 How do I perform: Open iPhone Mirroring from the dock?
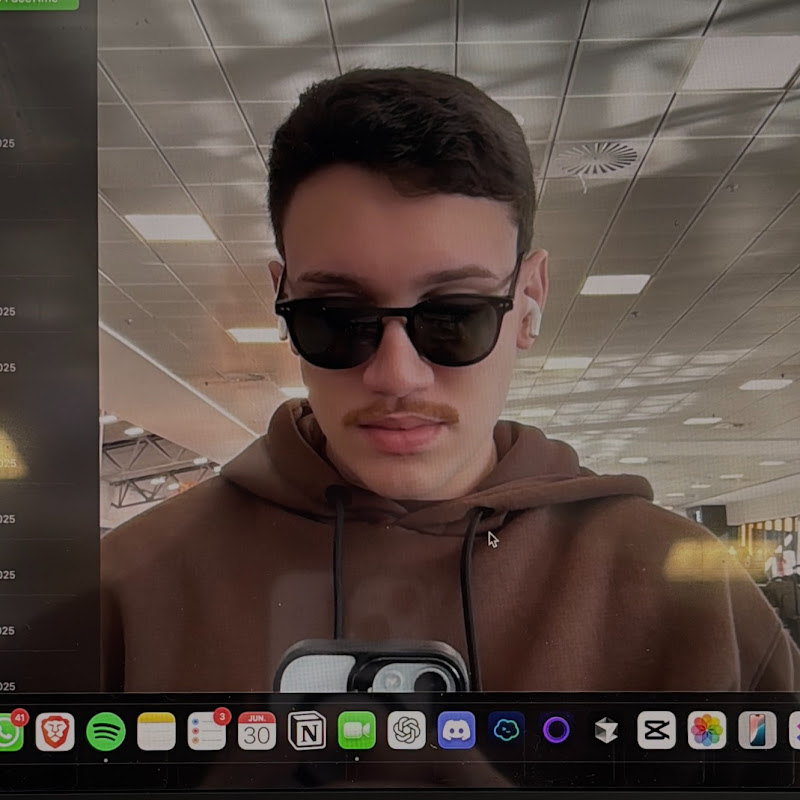click(757, 731)
